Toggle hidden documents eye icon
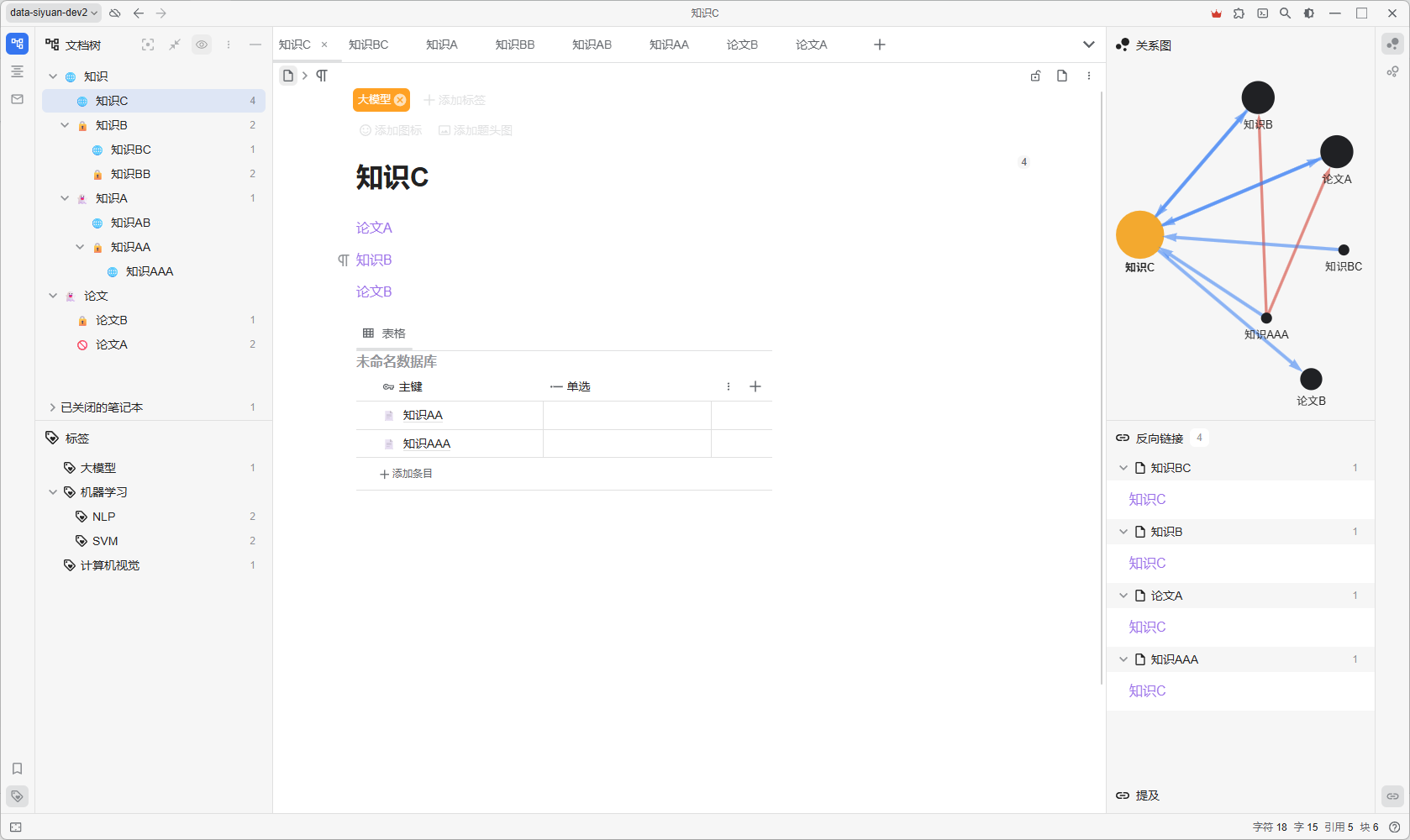The width and height of the screenshot is (1410, 840). pyautogui.click(x=202, y=45)
